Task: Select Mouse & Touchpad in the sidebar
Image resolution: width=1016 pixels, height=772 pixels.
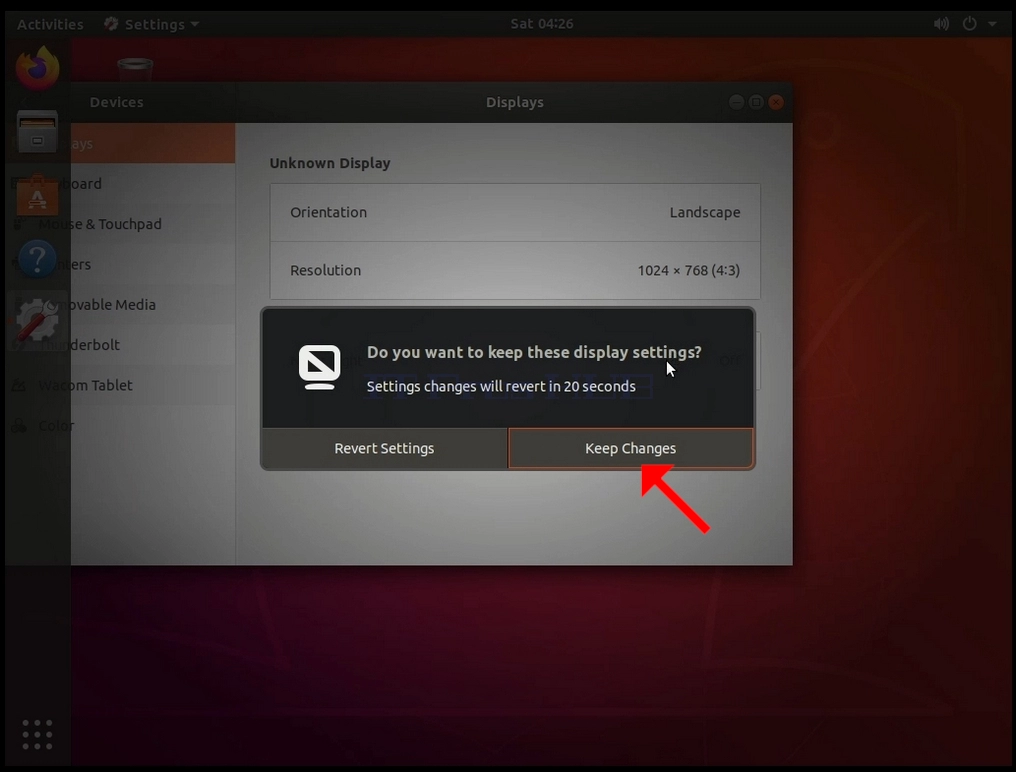Action: pos(121,224)
